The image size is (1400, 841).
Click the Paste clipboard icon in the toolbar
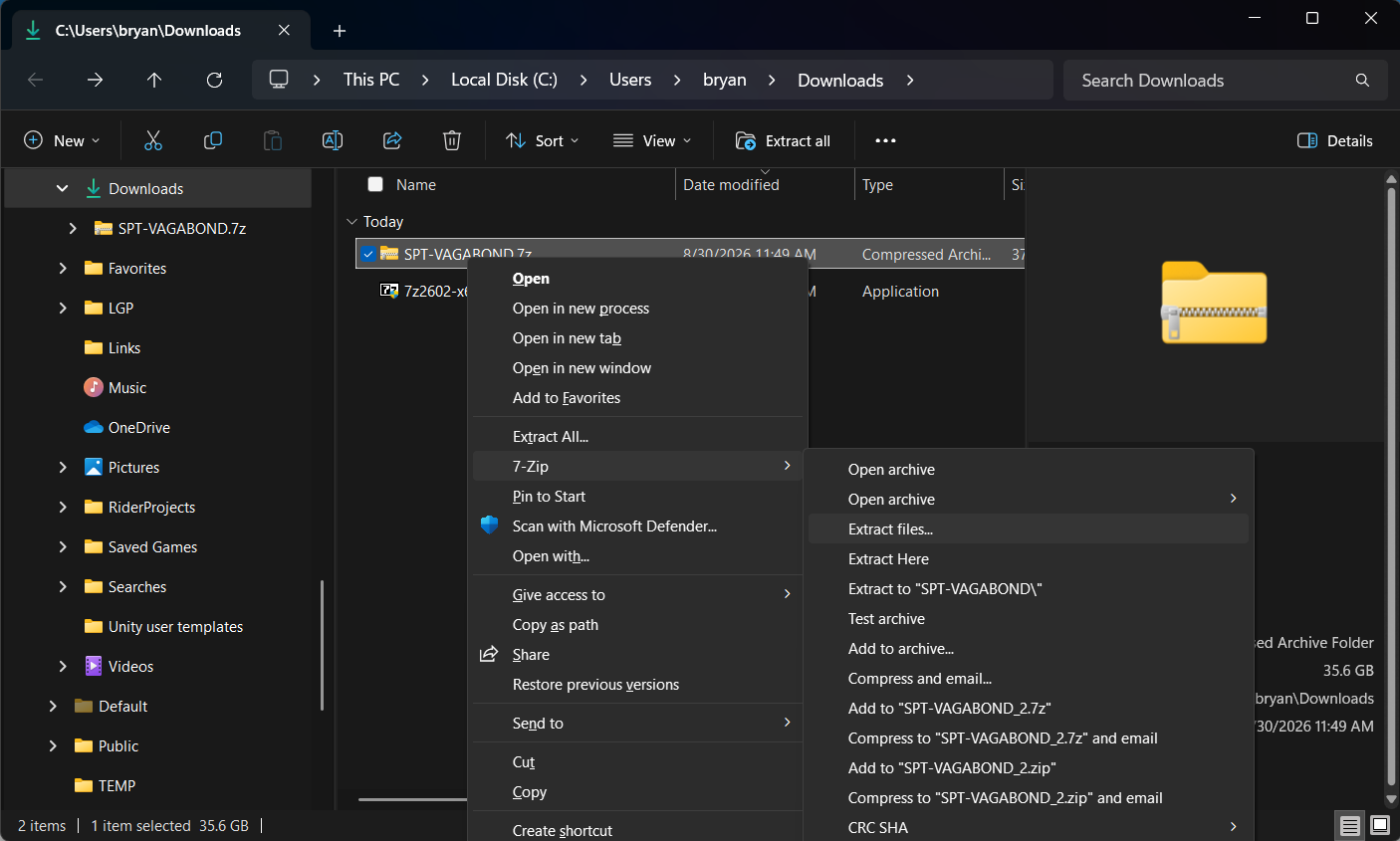(x=273, y=140)
